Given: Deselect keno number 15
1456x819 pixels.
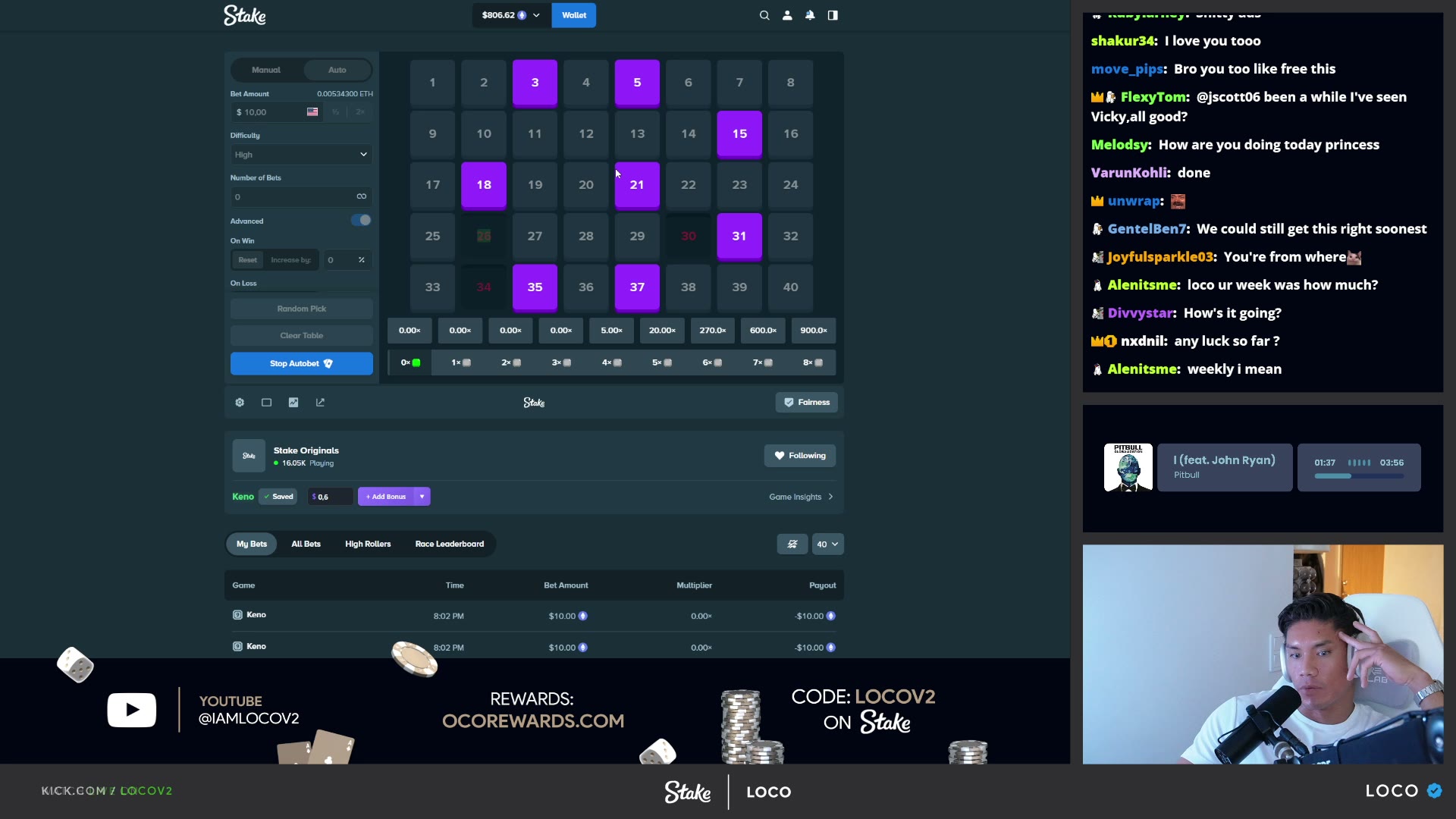Looking at the screenshot, I should pyautogui.click(x=739, y=133).
